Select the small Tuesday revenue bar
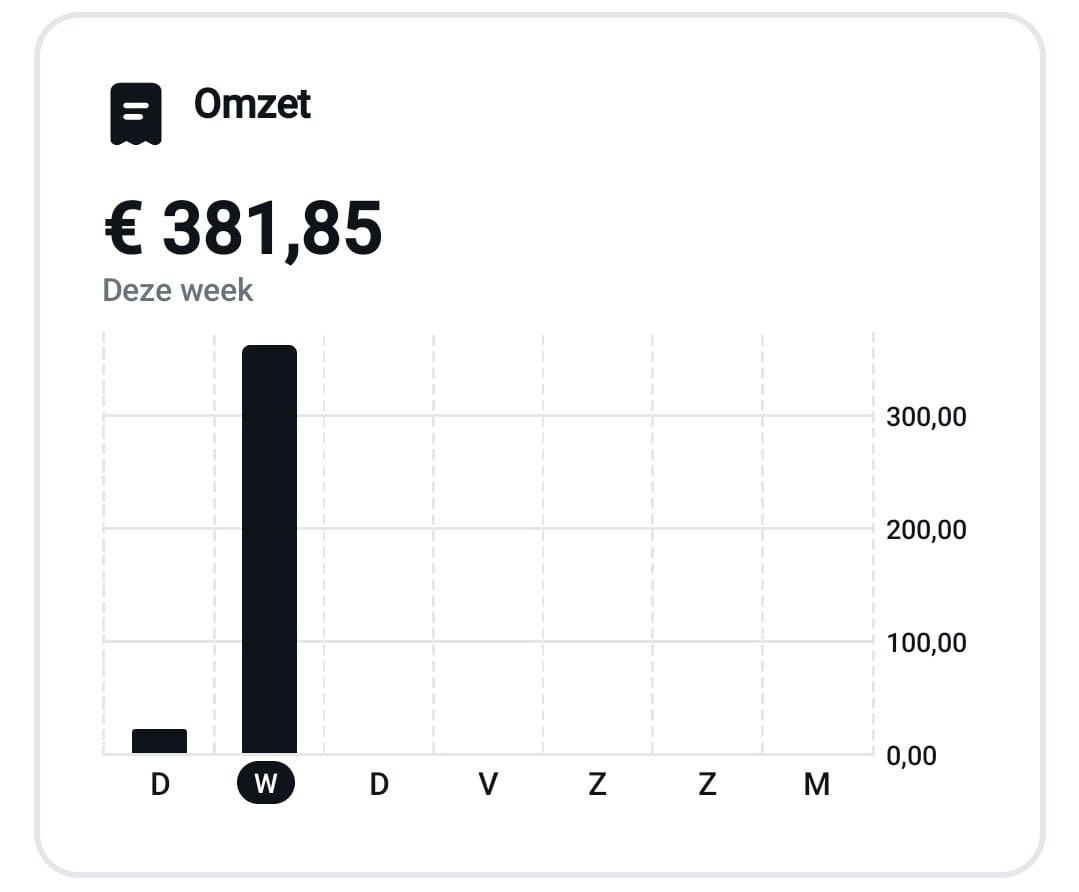 [x=160, y=741]
